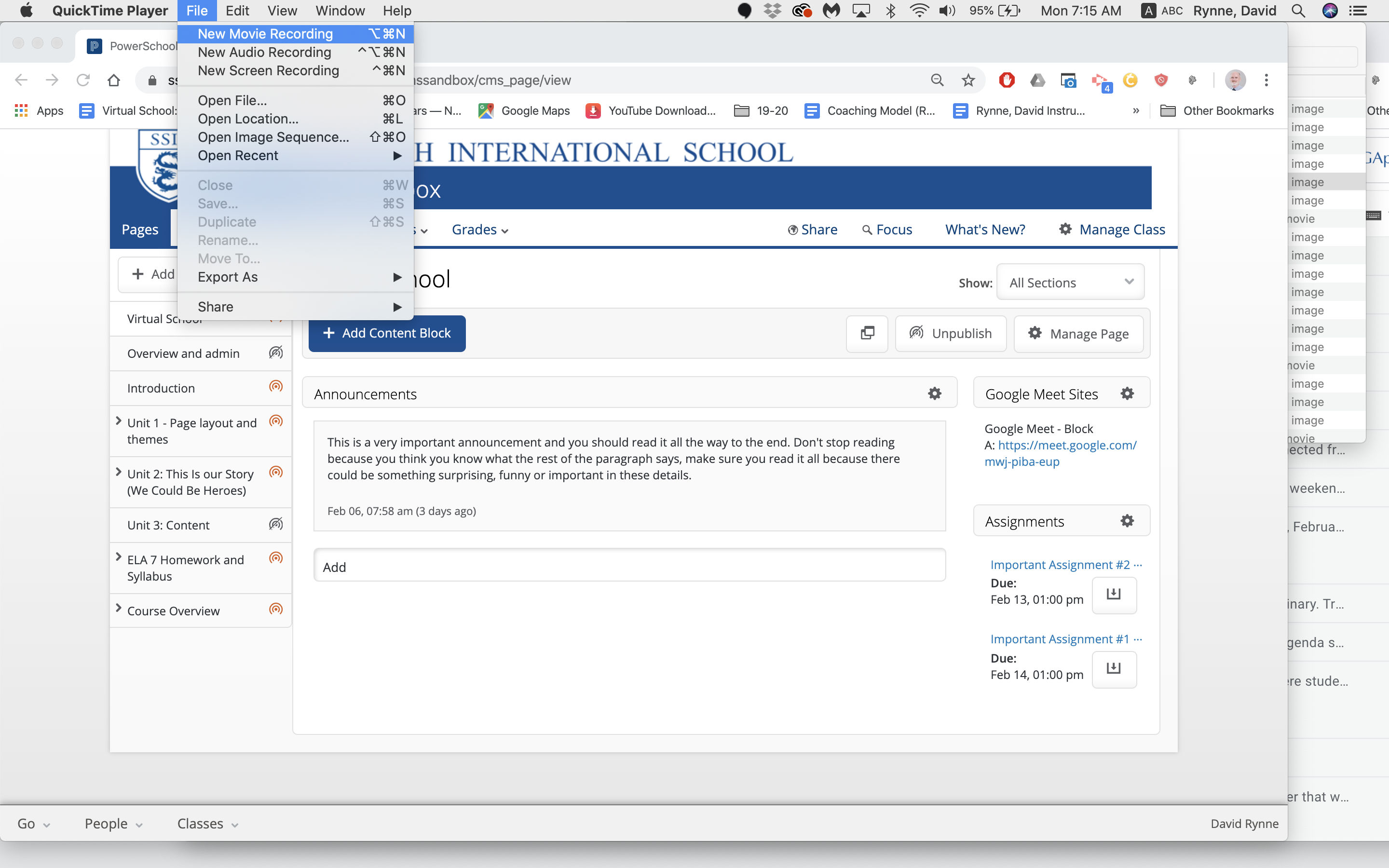The height and width of the screenshot is (868, 1389).
Task: Click the dropbox icon for Important Assignment #2
Action: 1114,594
